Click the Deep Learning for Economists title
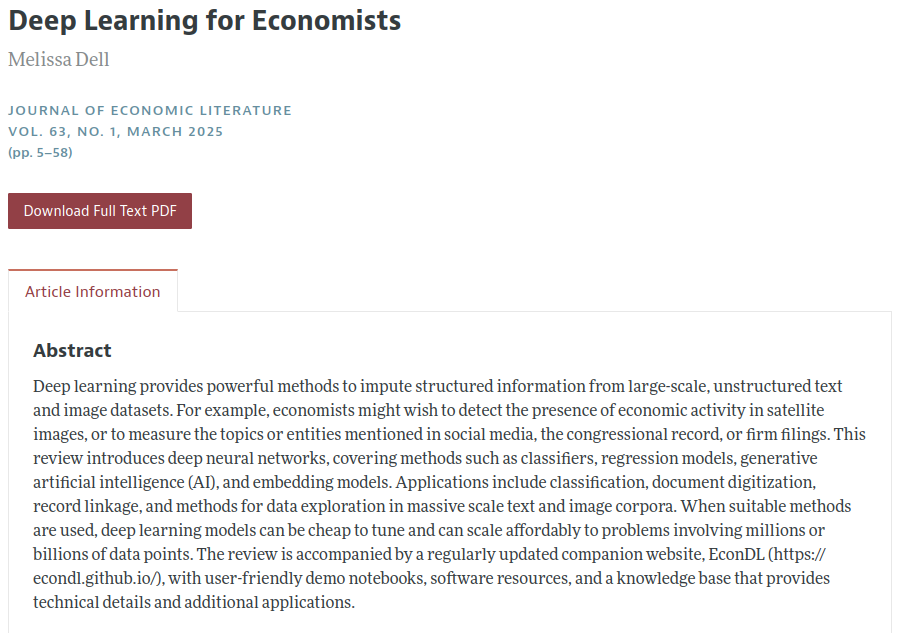 click(x=204, y=21)
